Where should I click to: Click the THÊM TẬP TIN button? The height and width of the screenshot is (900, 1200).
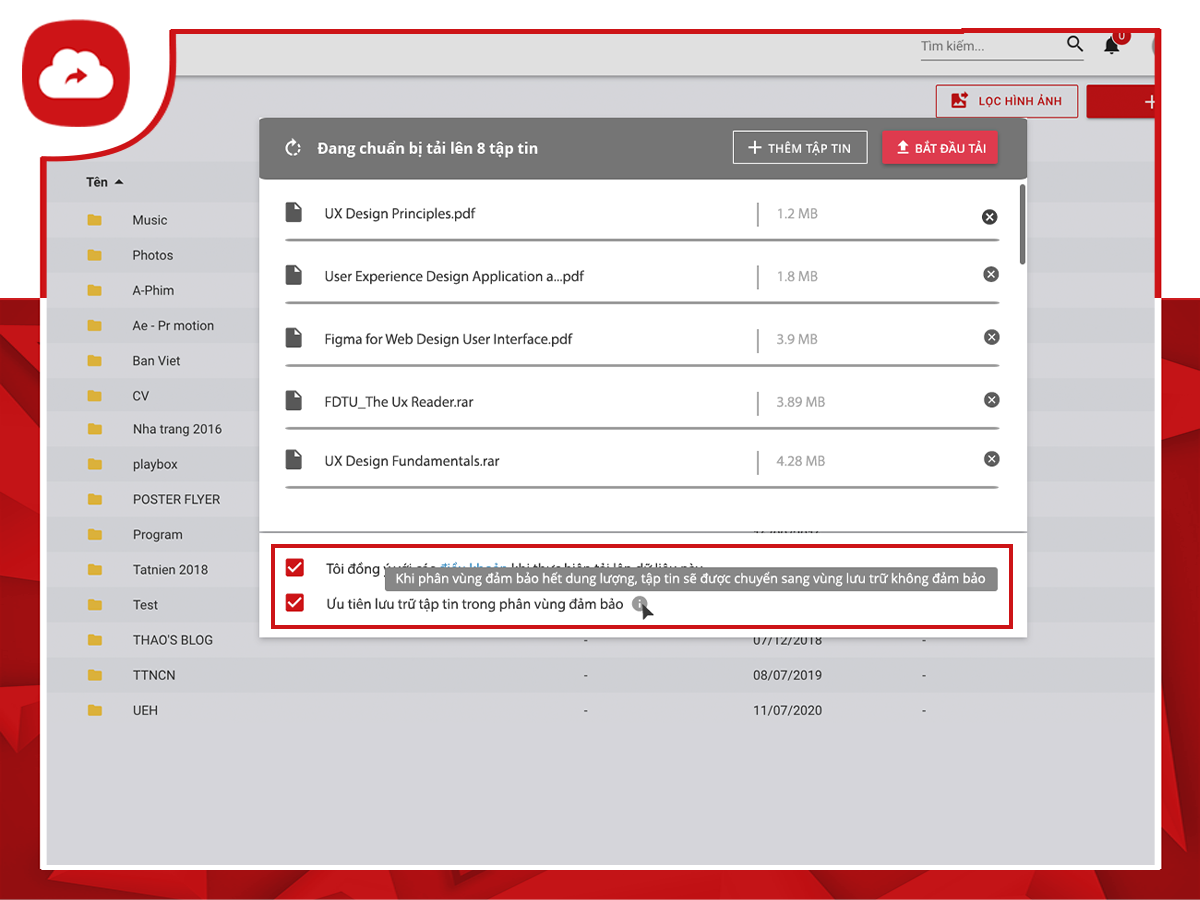coord(799,148)
